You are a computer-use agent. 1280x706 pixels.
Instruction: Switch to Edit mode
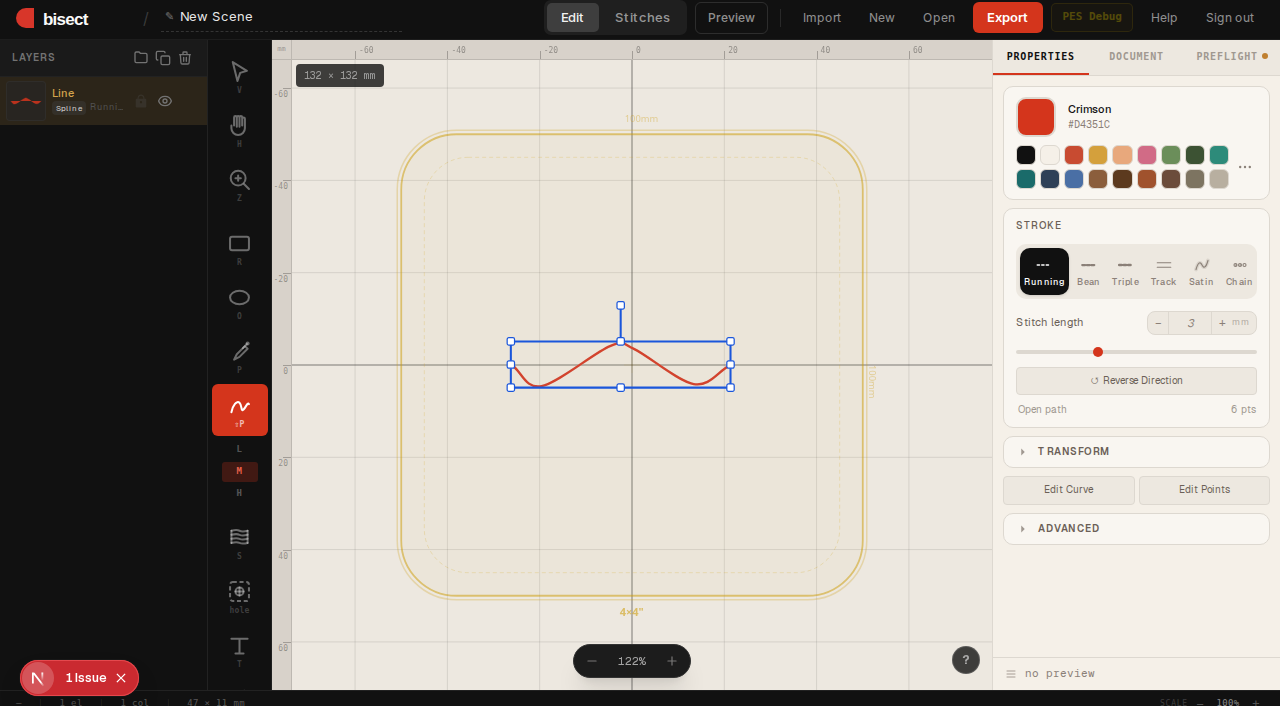pos(572,18)
